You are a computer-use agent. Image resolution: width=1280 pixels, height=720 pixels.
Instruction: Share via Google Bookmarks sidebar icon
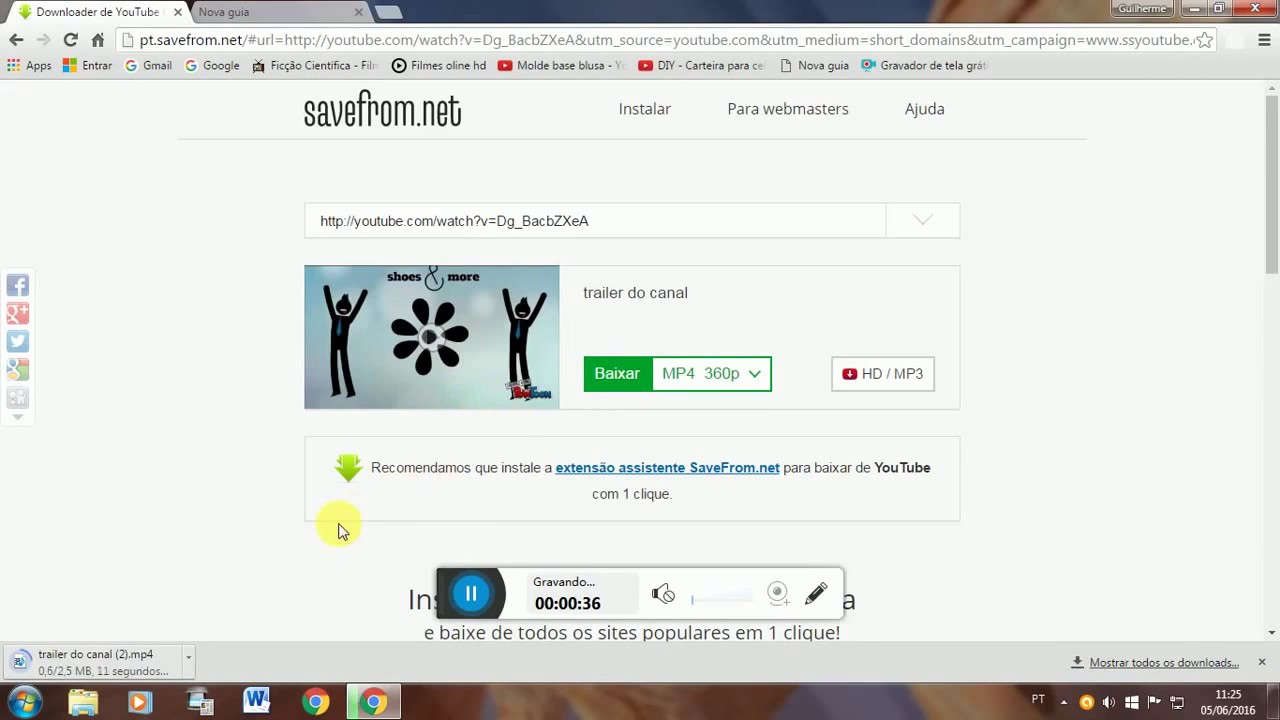[x=18, y=370]
